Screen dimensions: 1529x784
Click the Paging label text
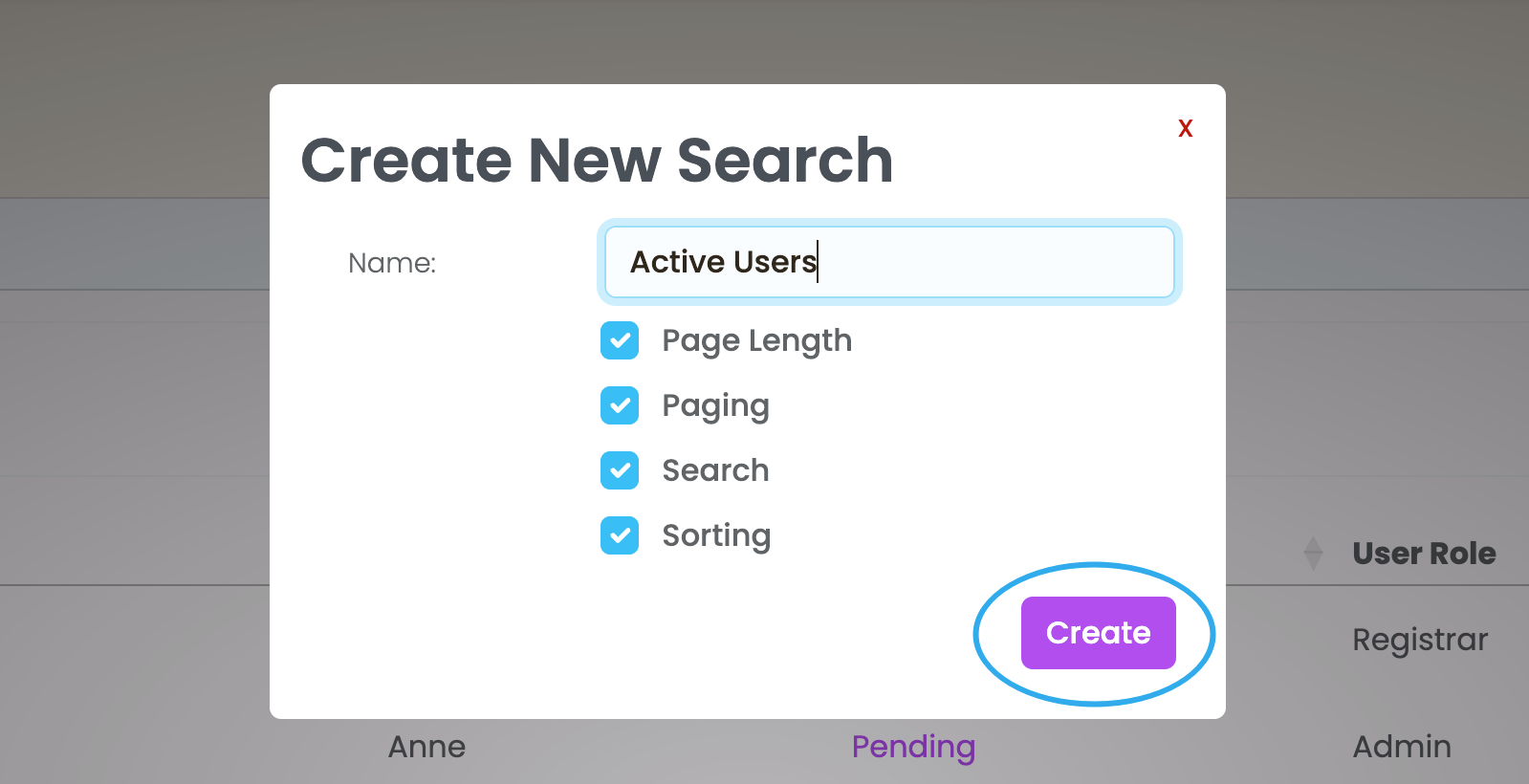pyautogui.click(x=715, y=406)
